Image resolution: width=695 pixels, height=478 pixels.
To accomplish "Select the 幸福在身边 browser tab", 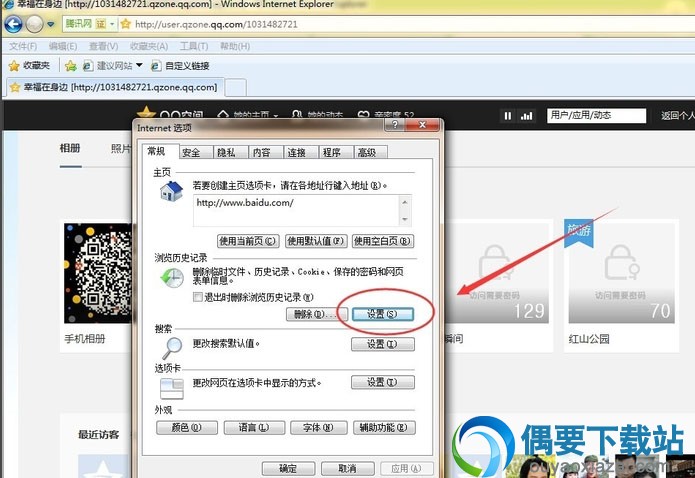I will (115, 87).
